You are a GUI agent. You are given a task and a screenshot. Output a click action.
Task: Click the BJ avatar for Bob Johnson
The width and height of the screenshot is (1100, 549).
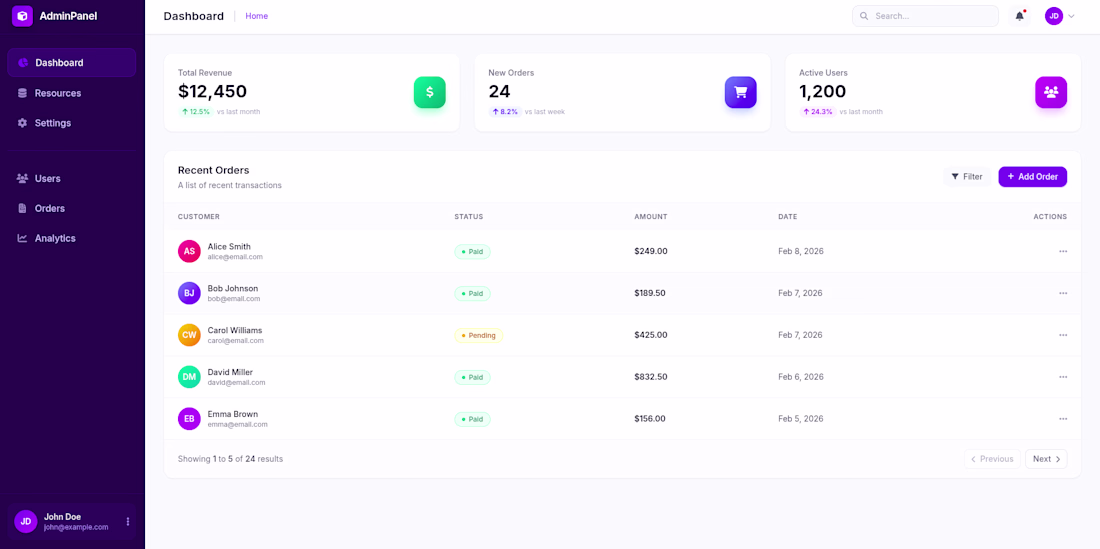coord(189,293)
